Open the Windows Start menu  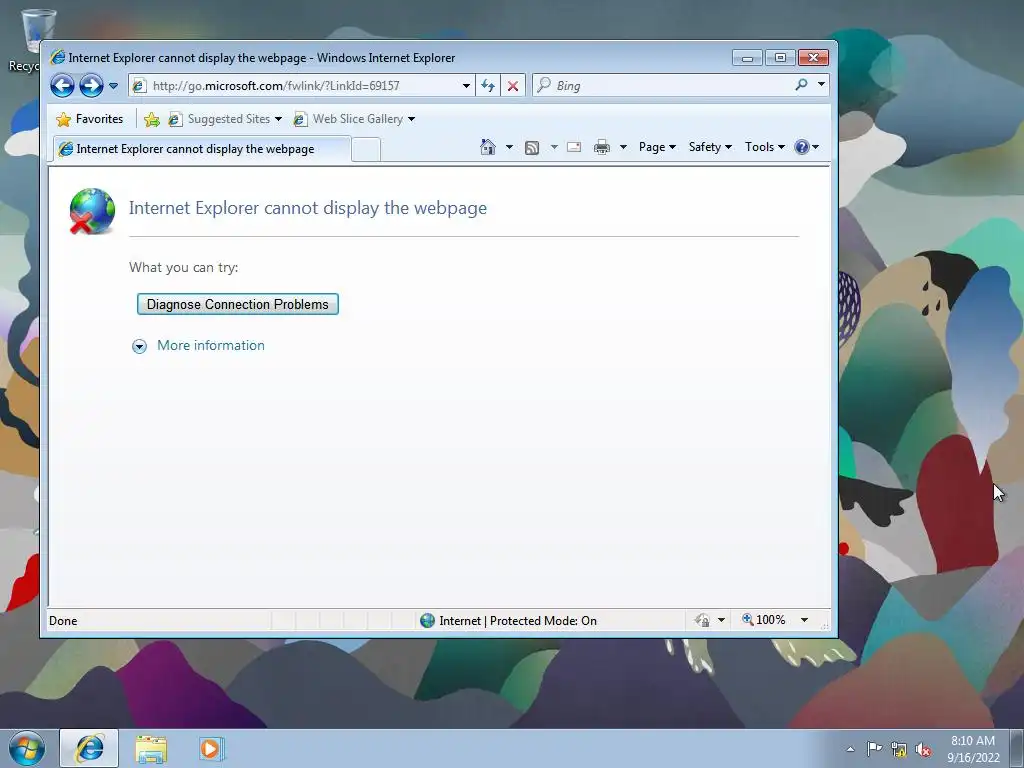(x=27, y=748)
